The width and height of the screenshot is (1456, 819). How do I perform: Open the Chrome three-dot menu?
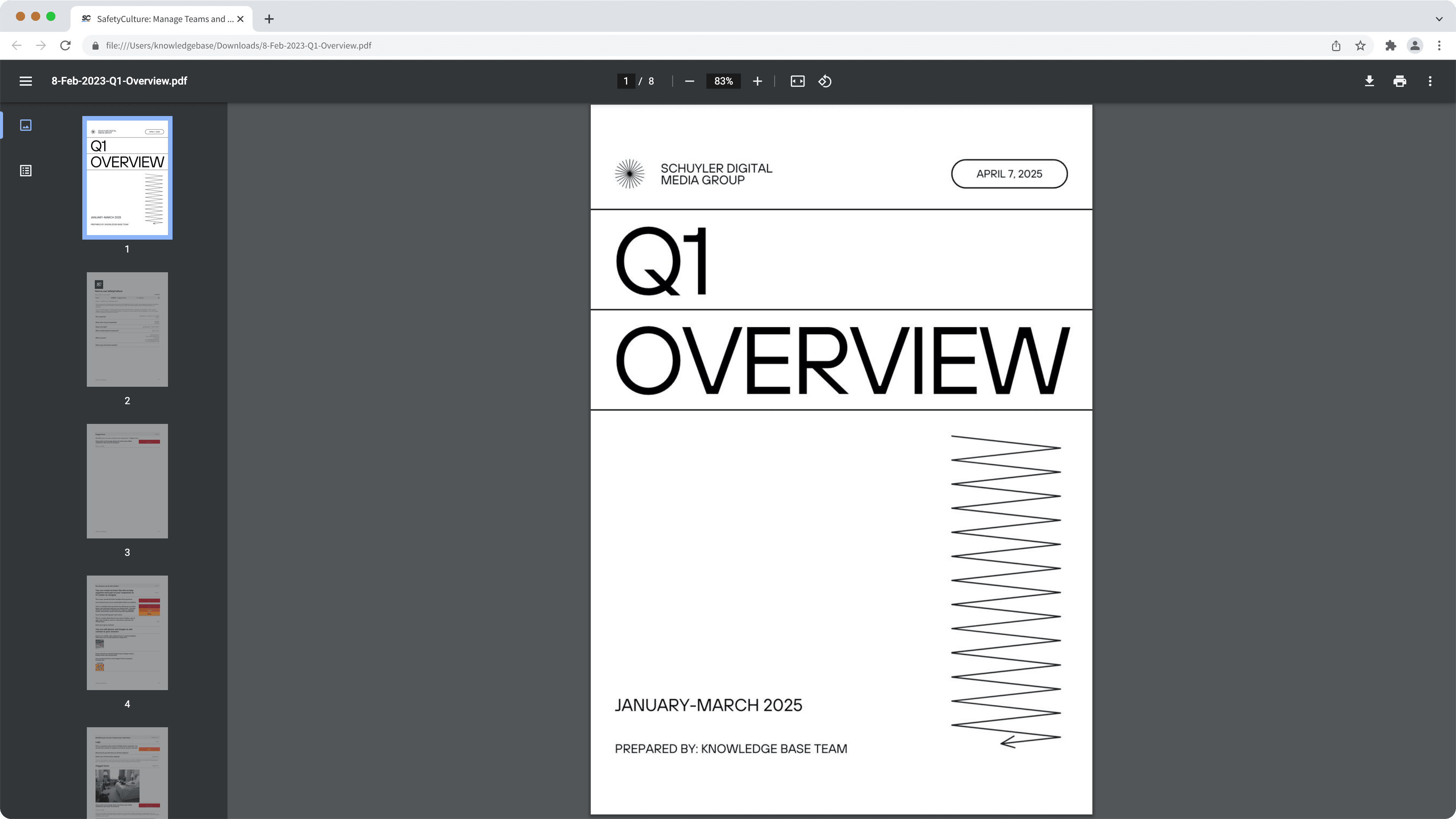pyautogui.click(x=1439, y=46)
